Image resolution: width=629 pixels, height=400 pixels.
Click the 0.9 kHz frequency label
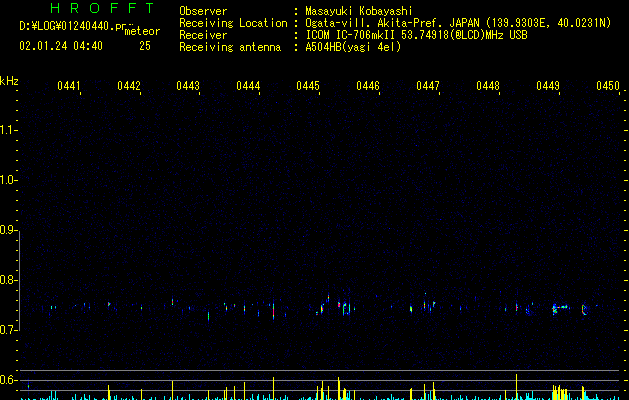click(8, 230)
